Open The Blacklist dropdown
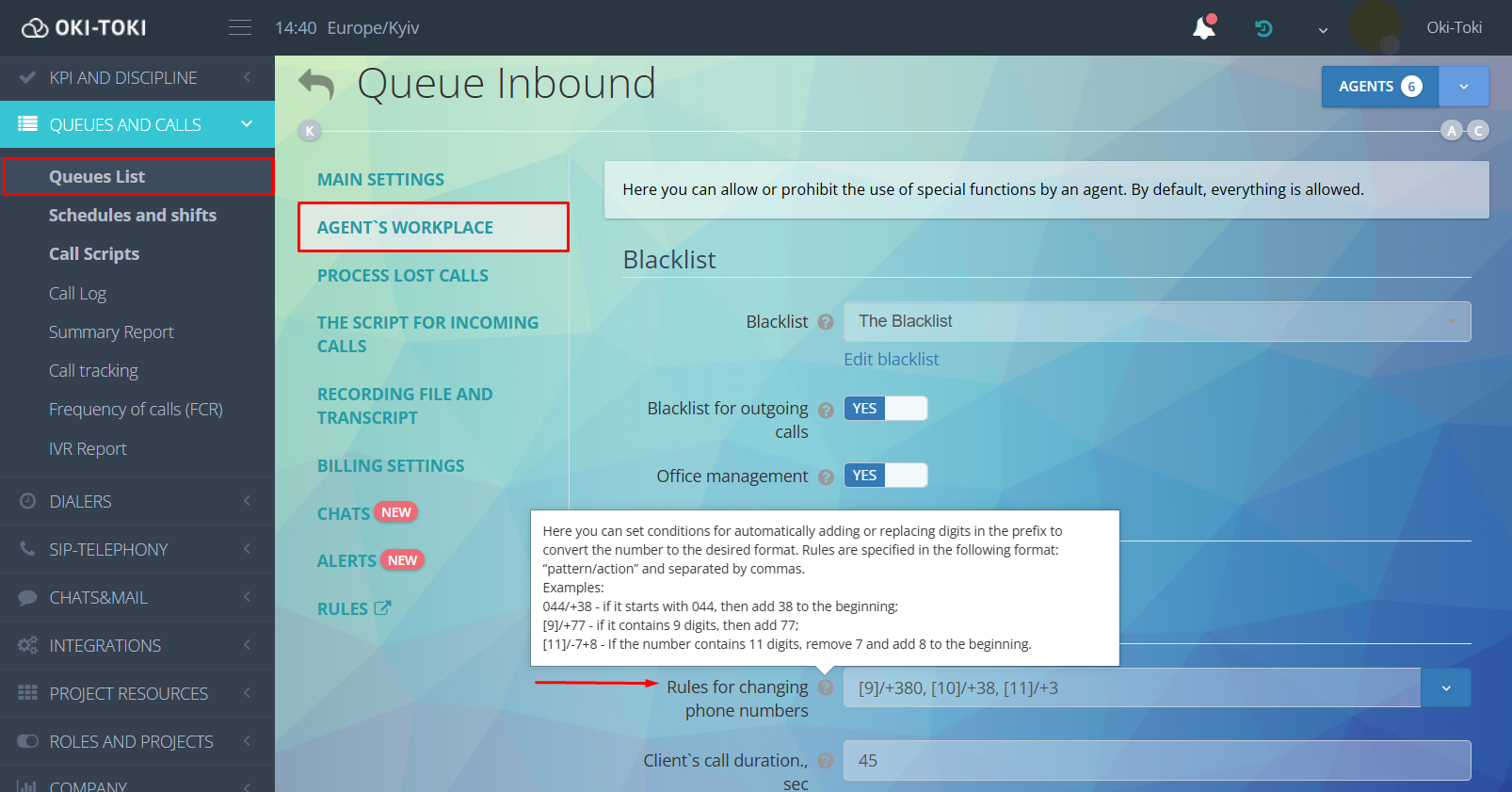 pyautogui.click(x=1156, y=322)
